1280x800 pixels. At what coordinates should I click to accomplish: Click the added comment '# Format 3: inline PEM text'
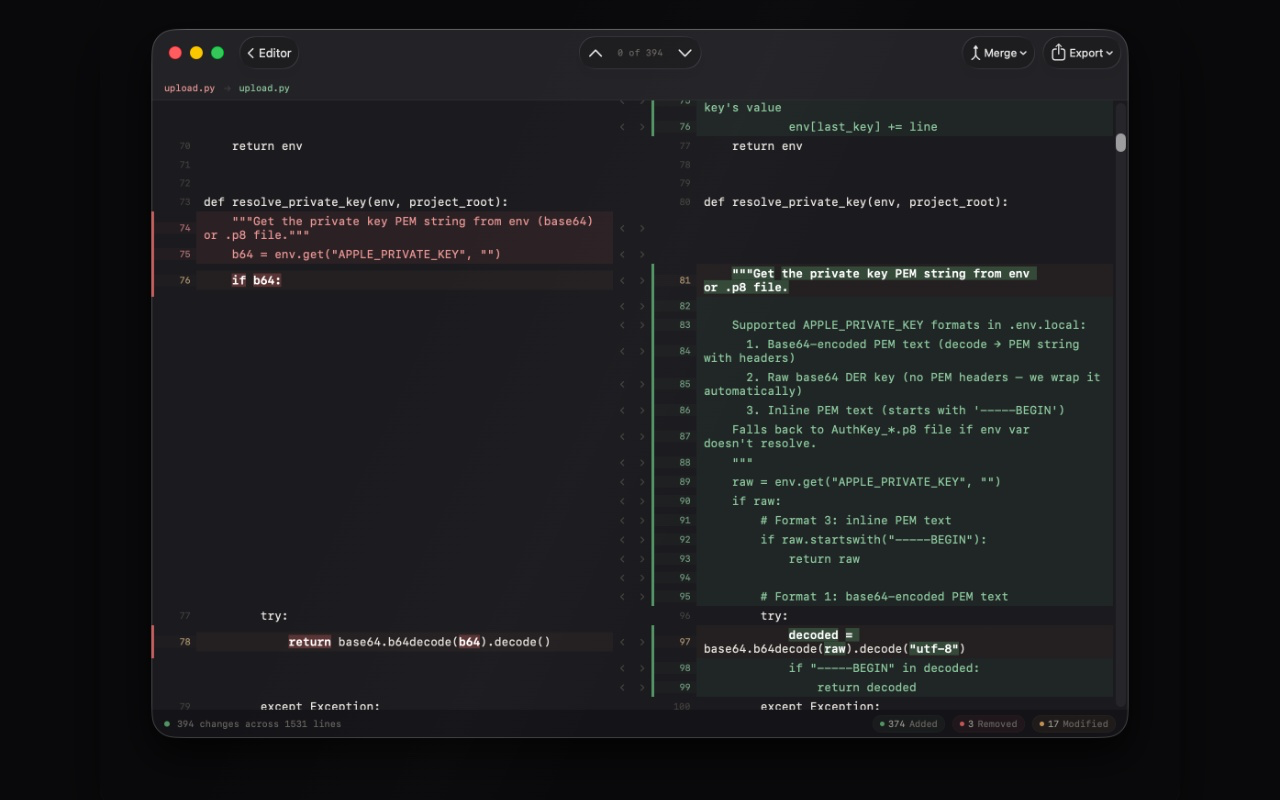click(855, 520)
